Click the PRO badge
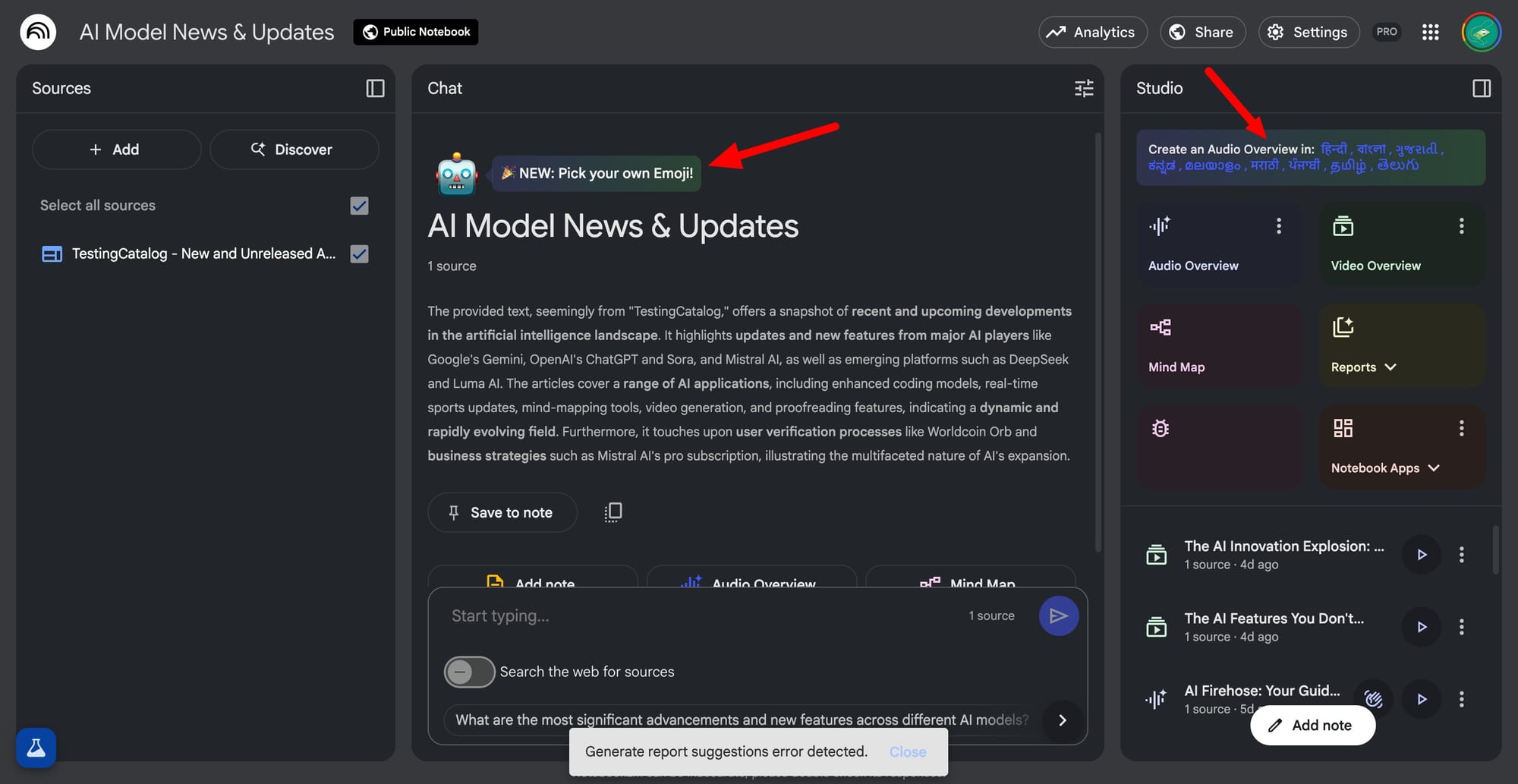 point(1387,32)
